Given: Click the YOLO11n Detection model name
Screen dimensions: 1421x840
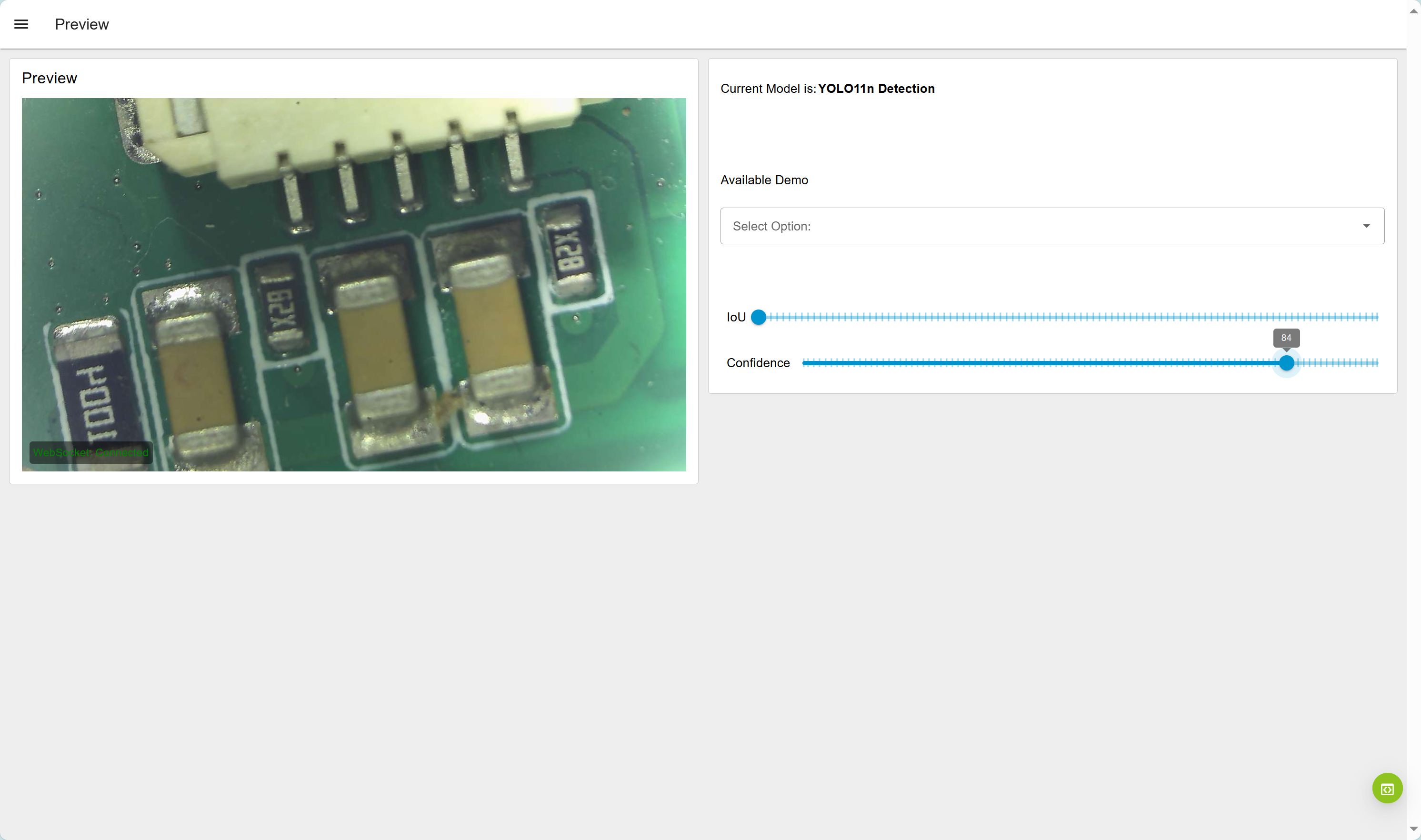Looking at the screenshot, I should [x=876, y=89].
